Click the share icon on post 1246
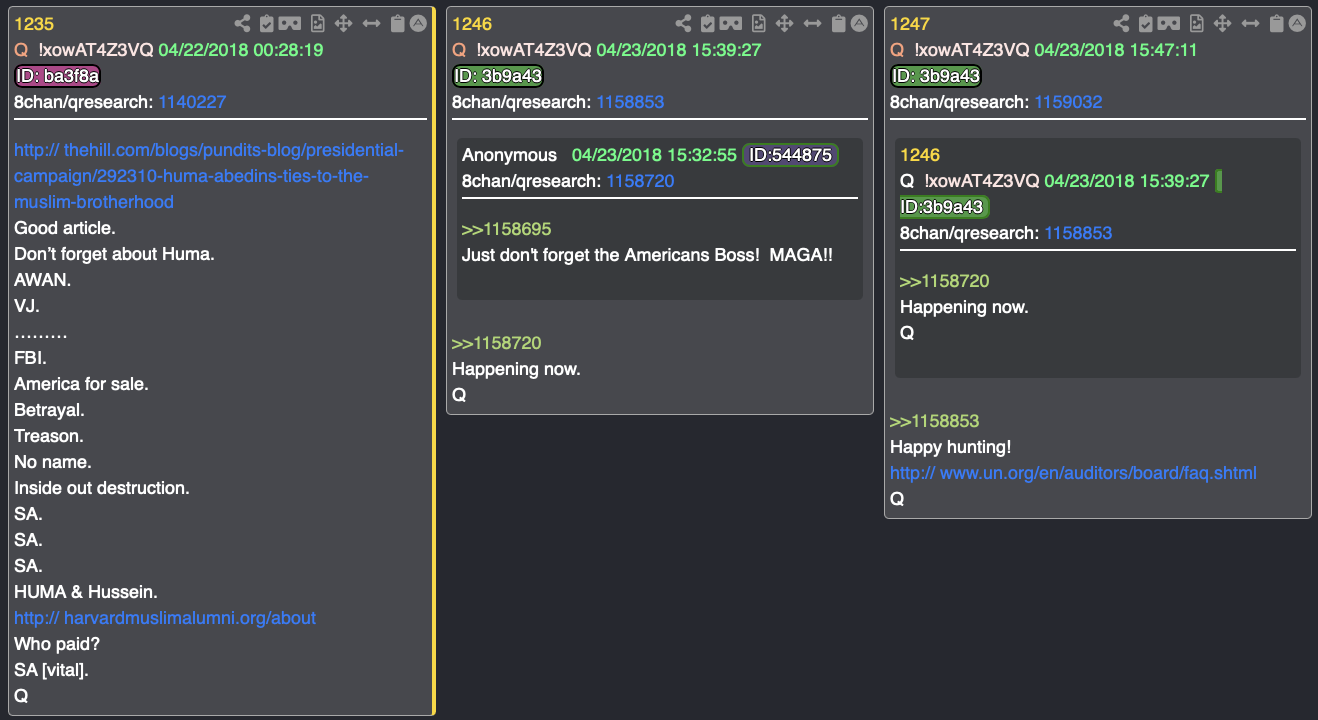1318x720 pixels. point(683,23)
